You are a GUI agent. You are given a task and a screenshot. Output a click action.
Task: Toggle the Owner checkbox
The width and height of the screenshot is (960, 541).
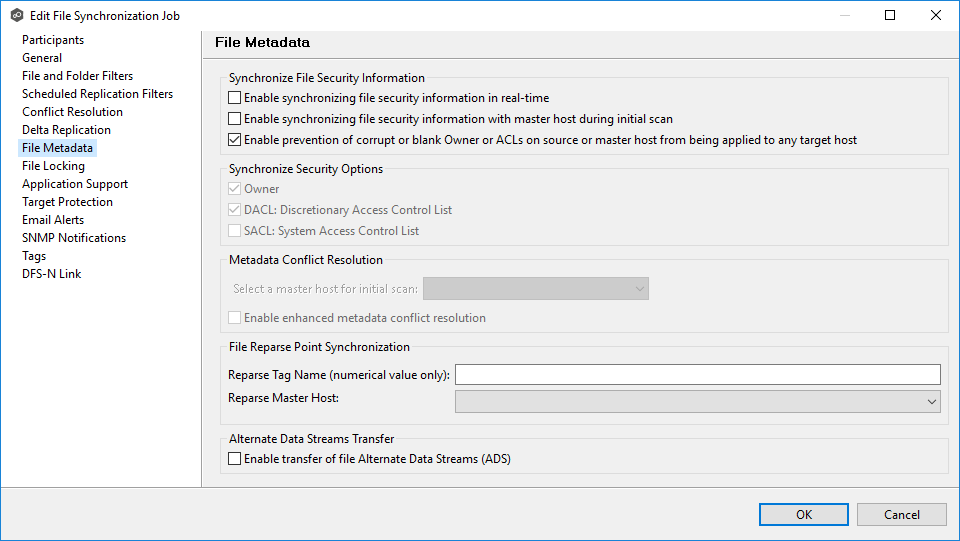[x=234, y=188]
